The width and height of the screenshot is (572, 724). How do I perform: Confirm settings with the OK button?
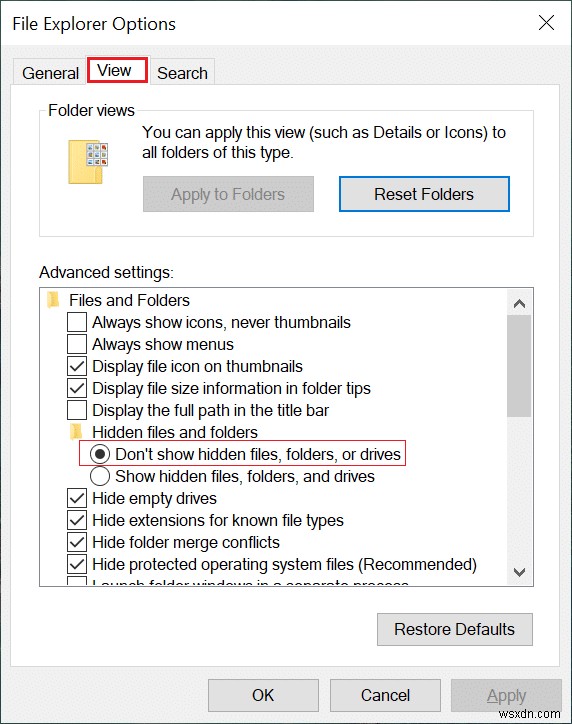click(x=263, y=695)
